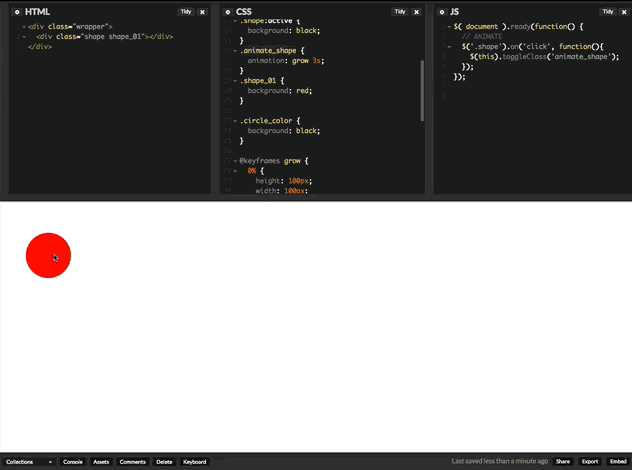Screen dimensions: 632x470
Task: Tidy the JS code
Action: 607,12
